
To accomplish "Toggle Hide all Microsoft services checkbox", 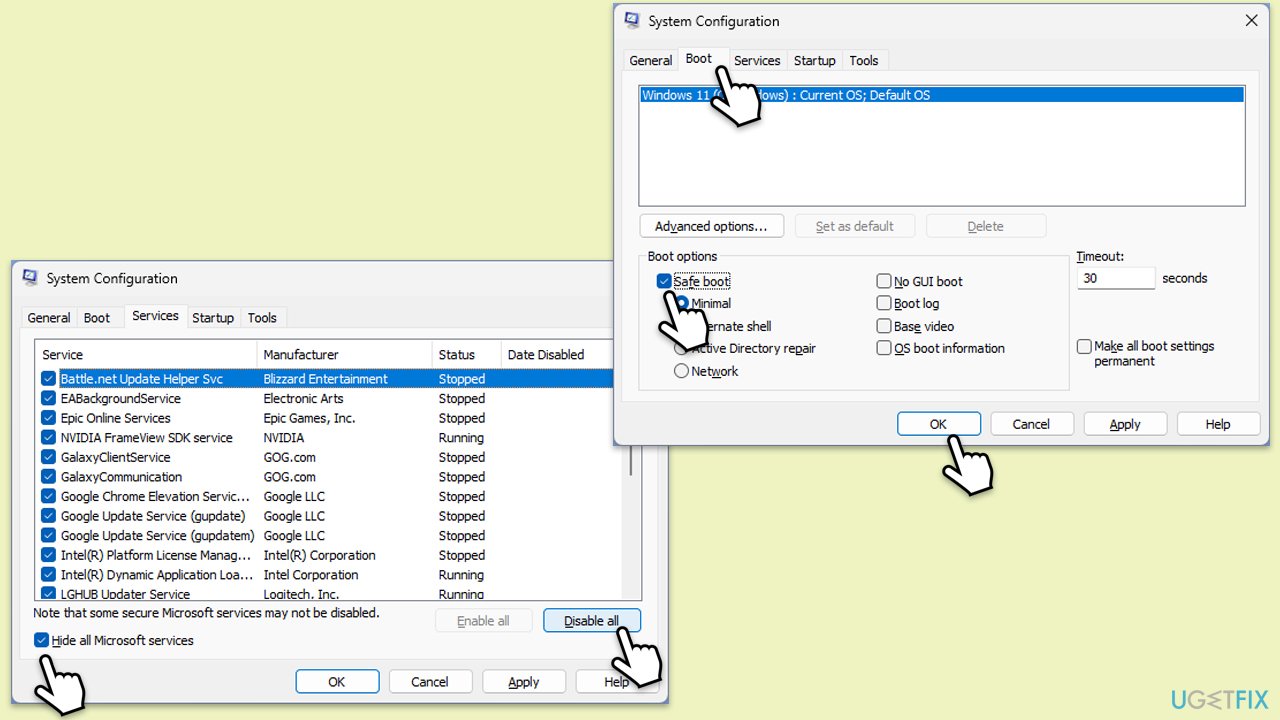I will [x=41, y=640].
